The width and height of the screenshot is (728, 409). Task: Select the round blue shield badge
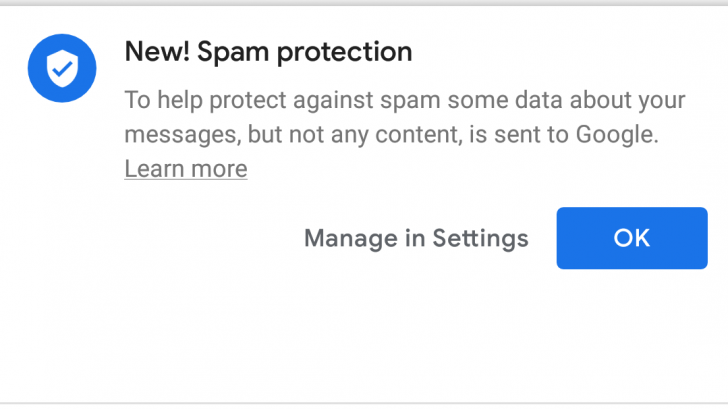click(x=62, y=69)
